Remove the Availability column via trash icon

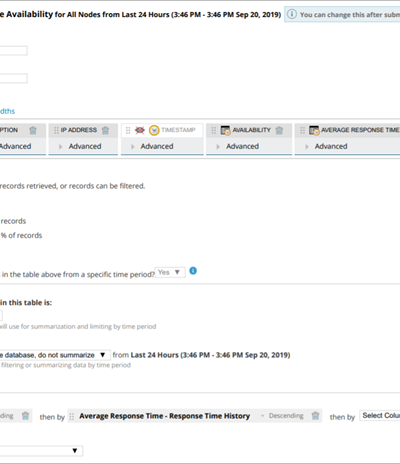tap(279, 130)
